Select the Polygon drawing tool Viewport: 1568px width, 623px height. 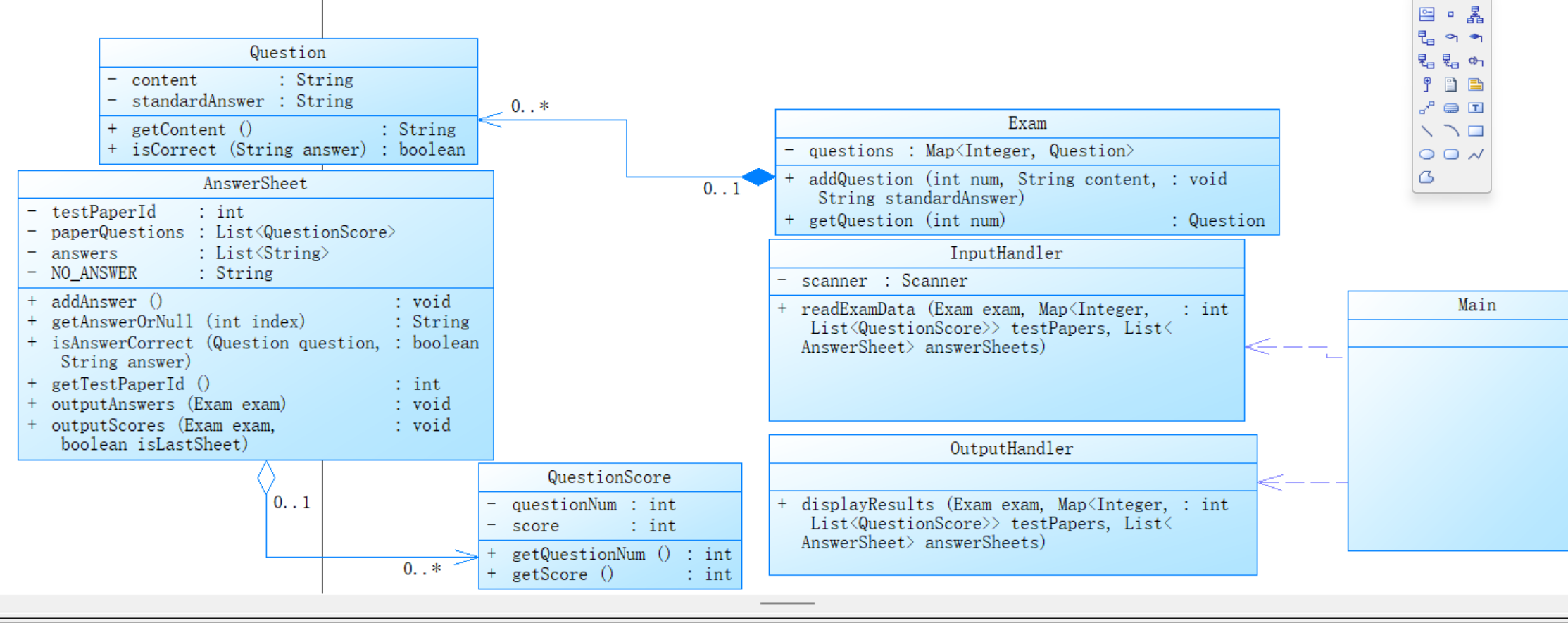1427,177
